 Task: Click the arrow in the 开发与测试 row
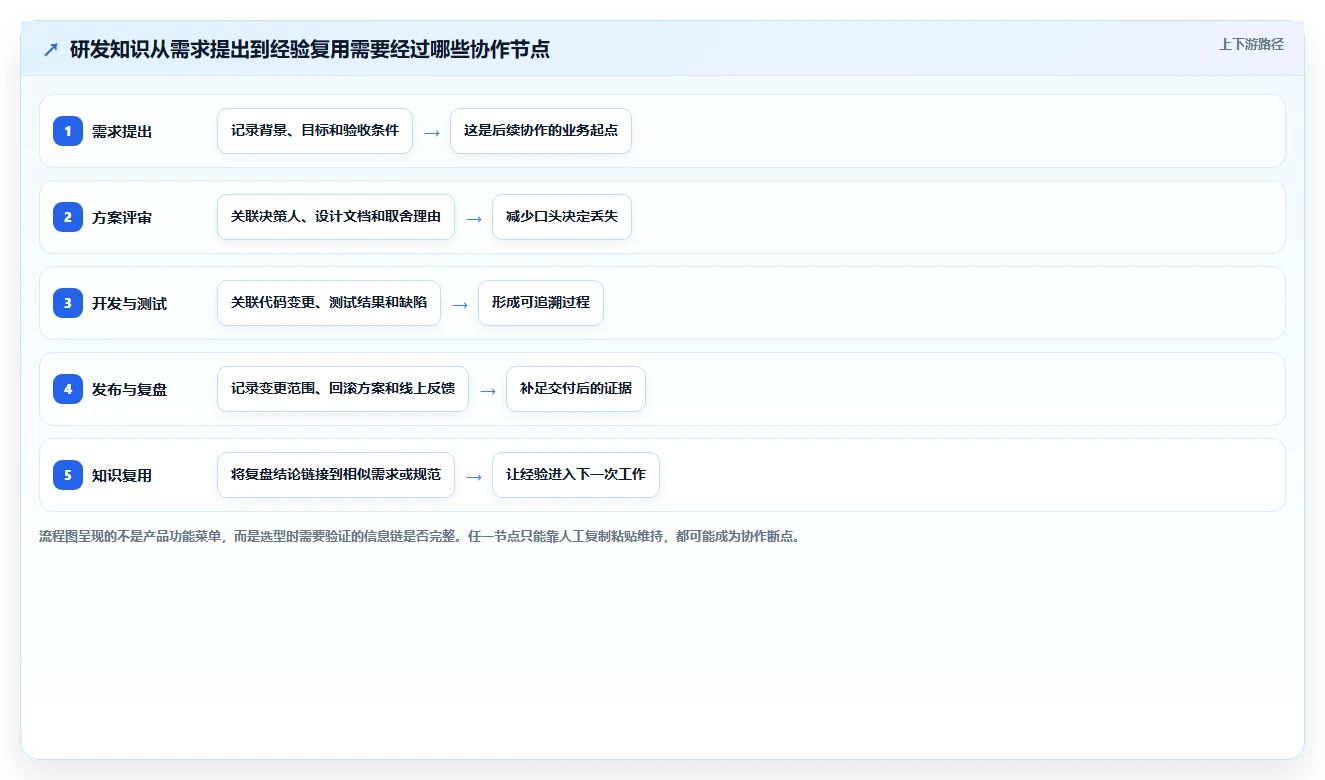(460, 304)
